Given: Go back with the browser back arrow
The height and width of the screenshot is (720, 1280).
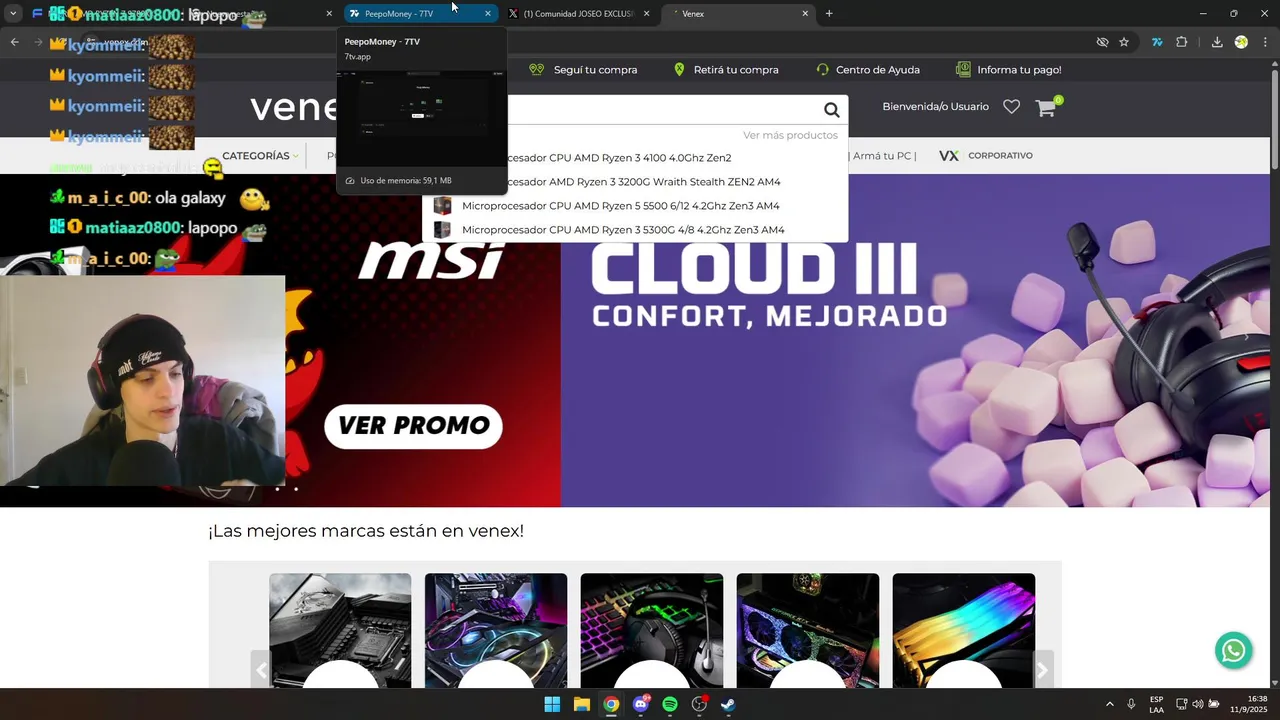Looking at the screenshot, I should pos(14,42).
